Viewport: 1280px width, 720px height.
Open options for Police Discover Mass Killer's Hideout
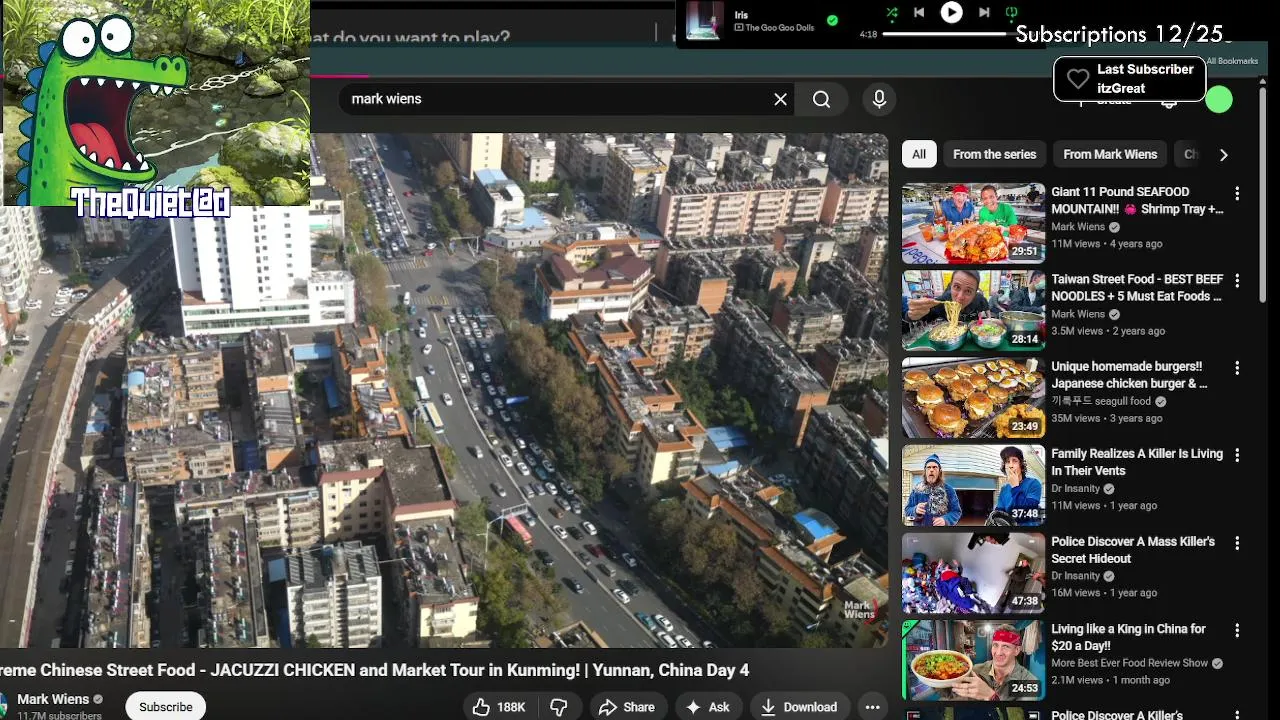1237,543
